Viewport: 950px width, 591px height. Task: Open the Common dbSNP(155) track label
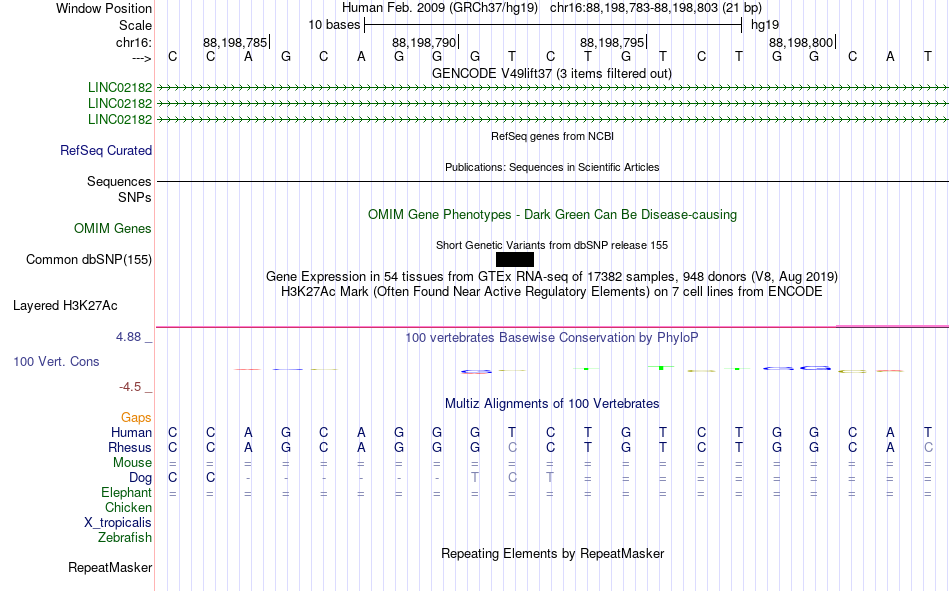pos(89,259)
